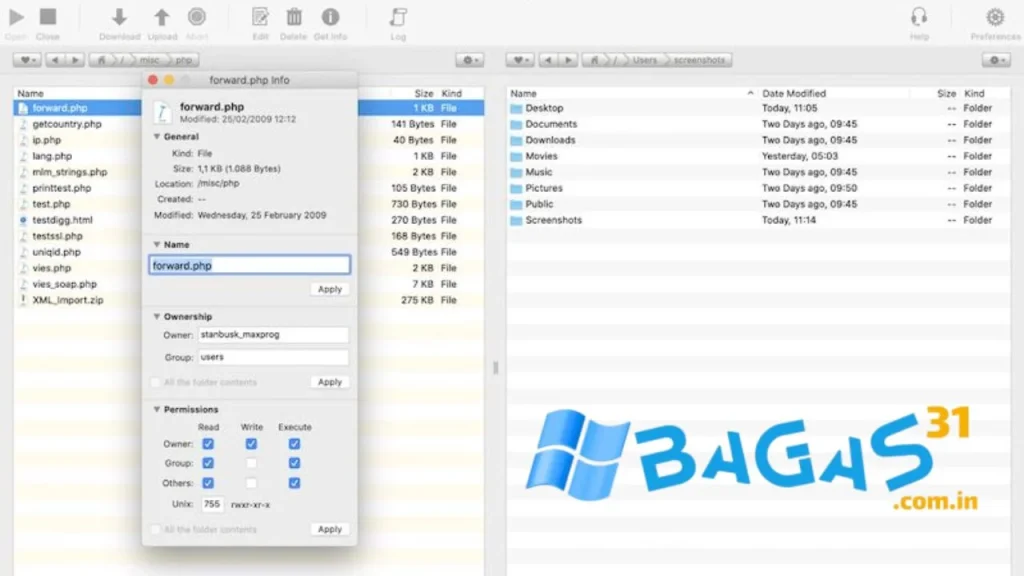Select the Desktop folder row
Screen dimensions: 1024x576
[758, 108]
